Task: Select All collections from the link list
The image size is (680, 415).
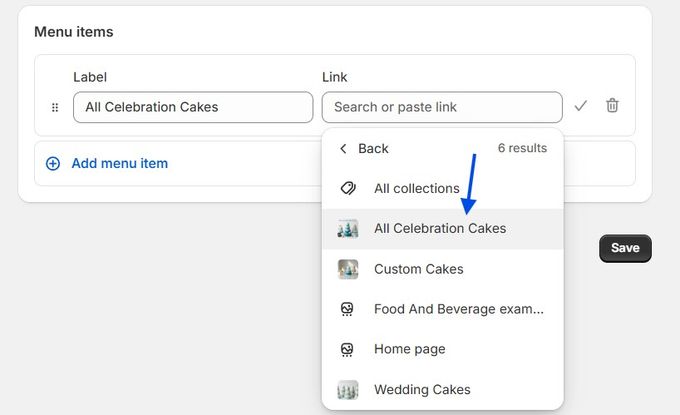Action: 443,188
